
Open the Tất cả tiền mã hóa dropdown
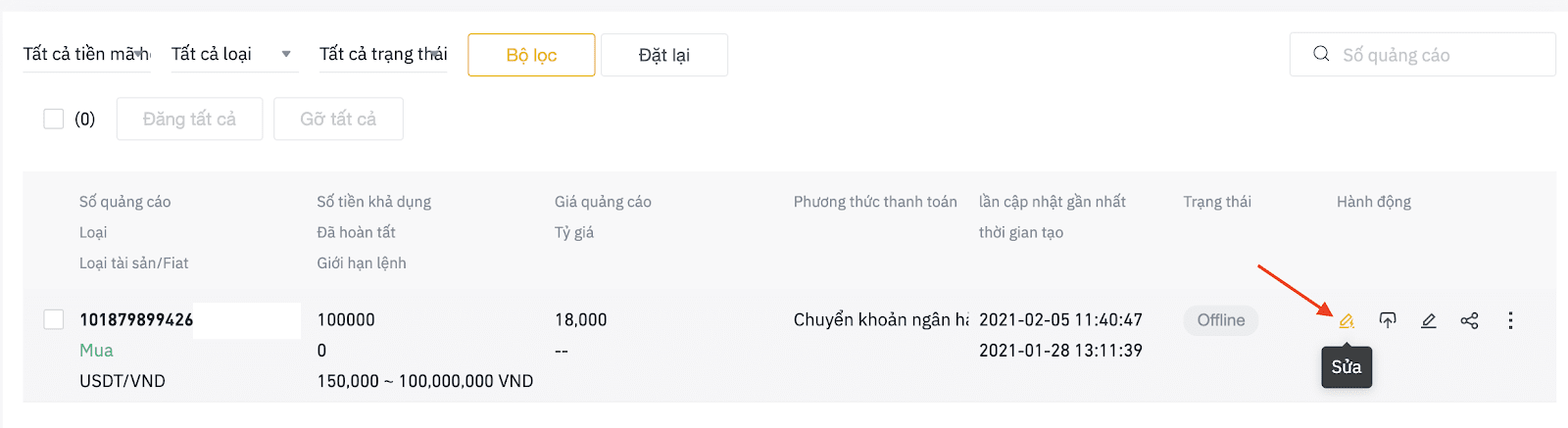(x=86, y=54)
